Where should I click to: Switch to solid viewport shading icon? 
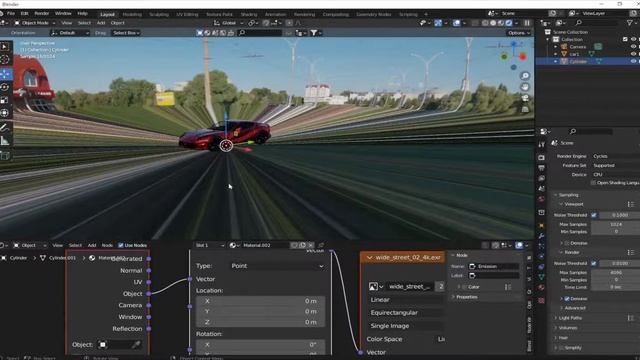tap(493, 23)
